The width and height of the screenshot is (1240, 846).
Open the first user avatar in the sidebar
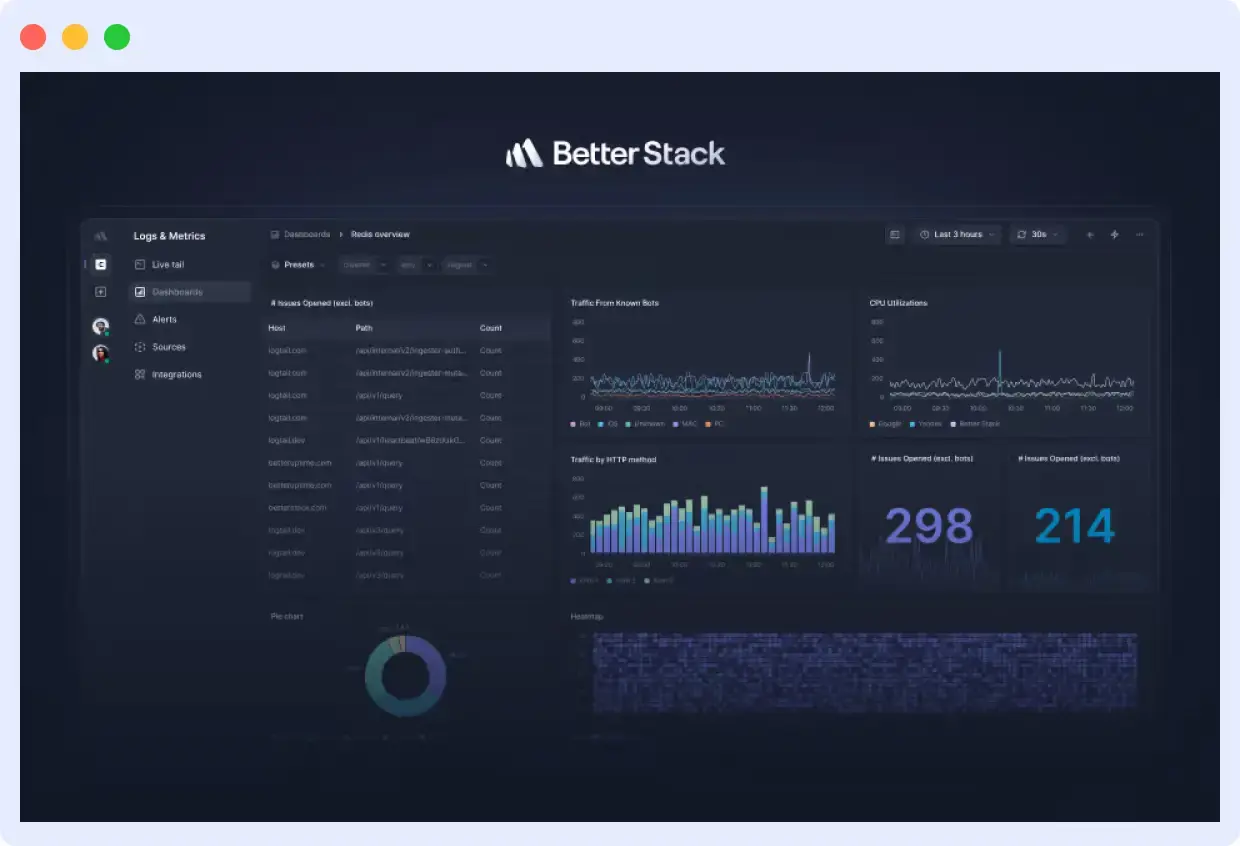click(x=100, y=326)
